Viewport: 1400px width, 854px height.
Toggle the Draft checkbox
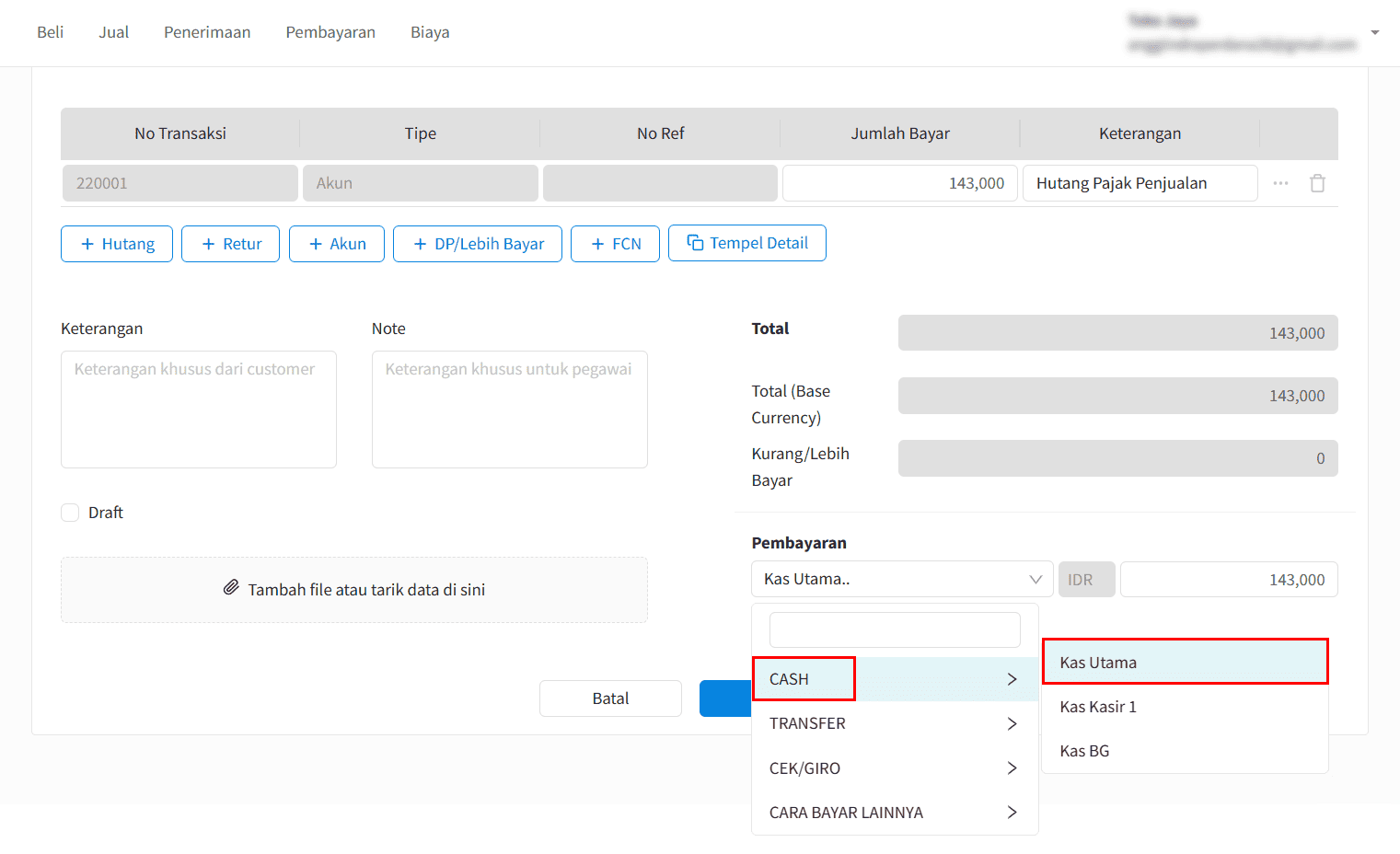pos(70,513)
